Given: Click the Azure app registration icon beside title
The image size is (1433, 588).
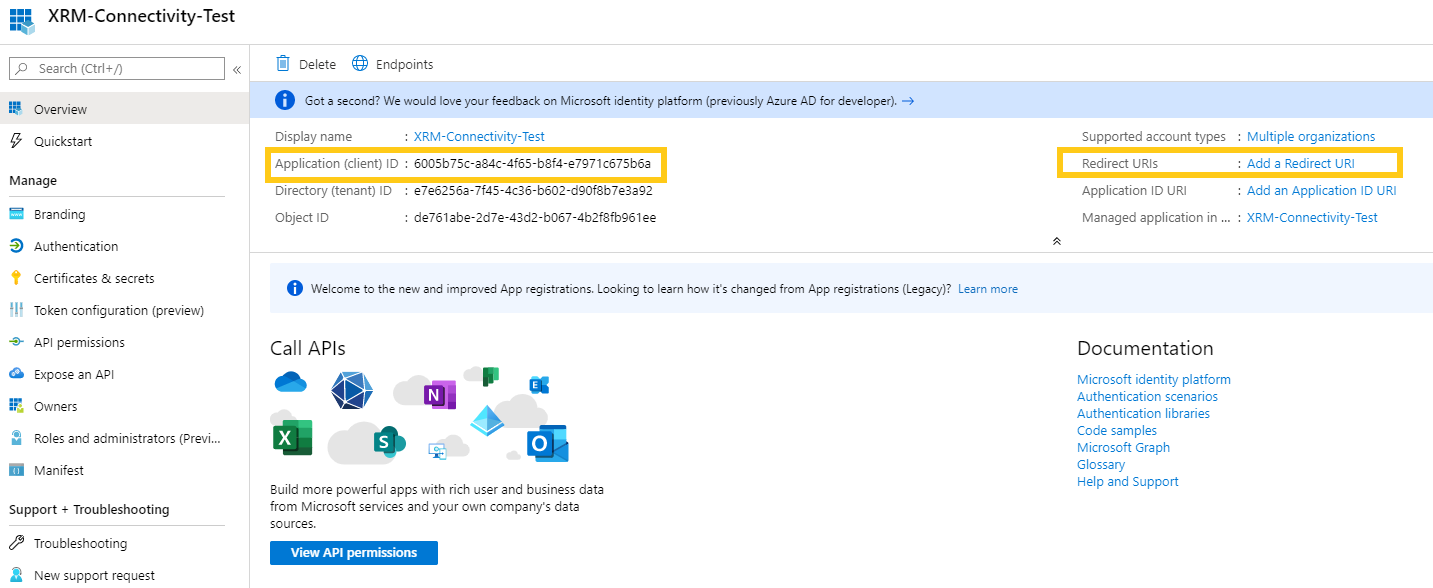Looking at the screenshot, I should [22, 19].
